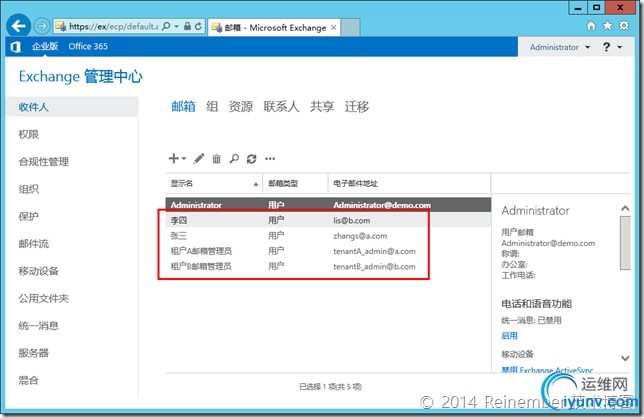
Task: Click the add new mailbox plus icon
Action: tap(174, 158)
